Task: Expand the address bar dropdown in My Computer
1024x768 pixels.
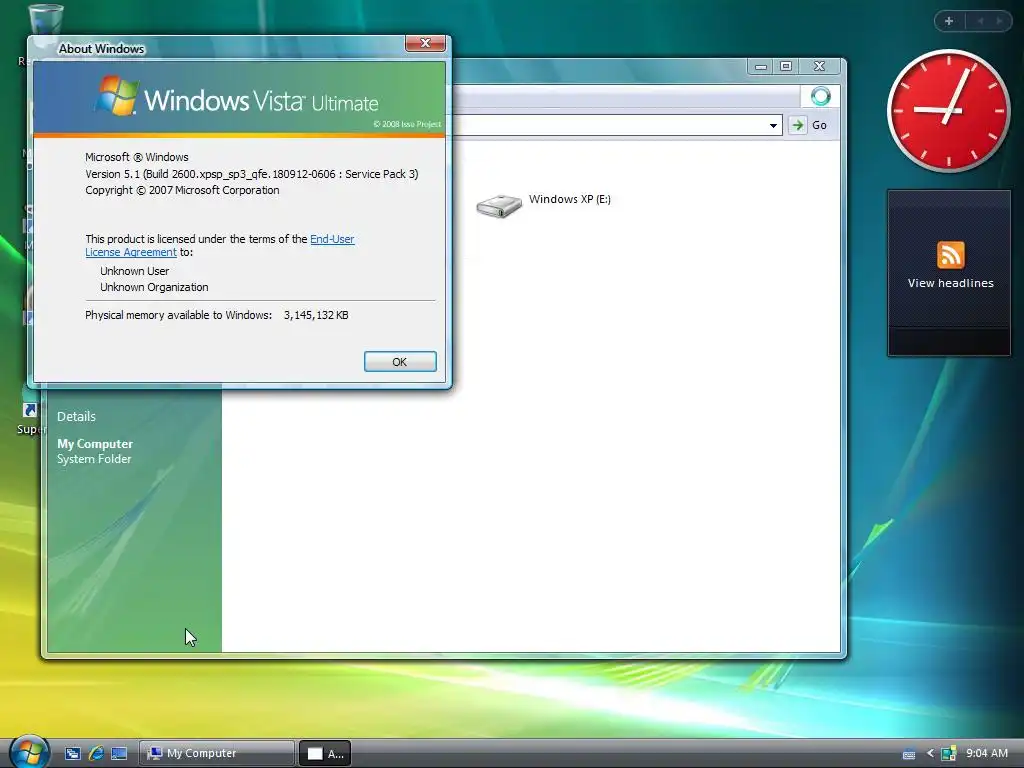Action: [x=773, y=125]
